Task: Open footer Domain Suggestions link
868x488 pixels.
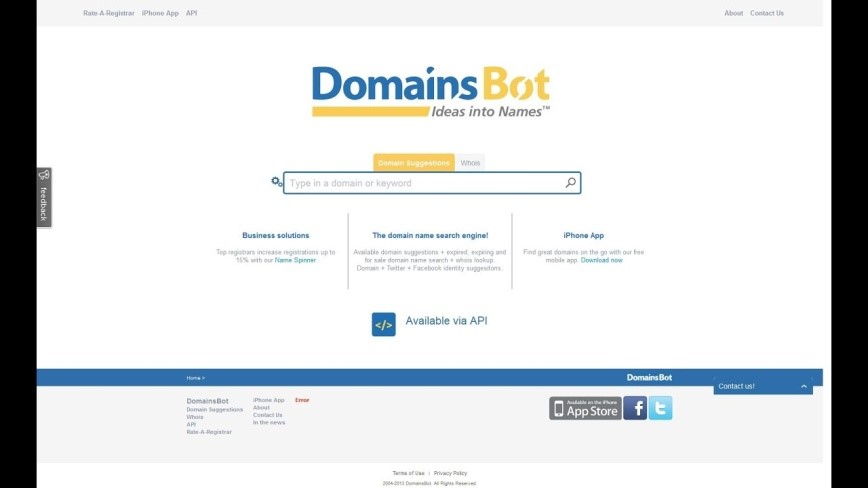Action: (x=215, y=409)
